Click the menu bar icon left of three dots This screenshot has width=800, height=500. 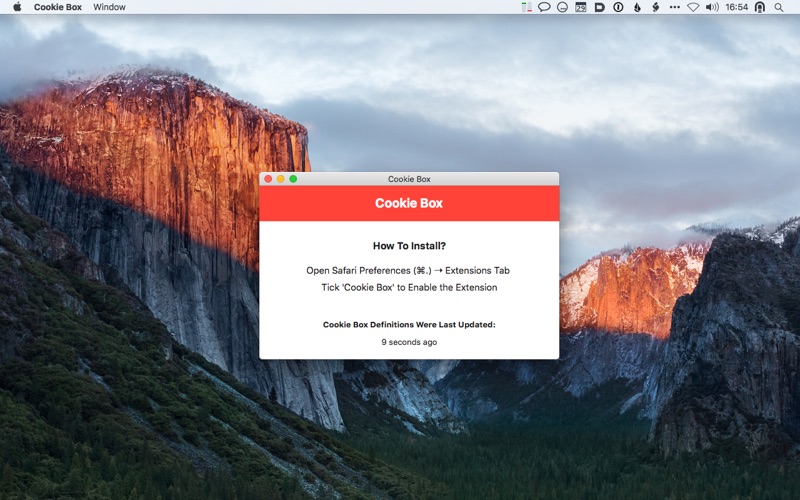click(x=656, y=7)
